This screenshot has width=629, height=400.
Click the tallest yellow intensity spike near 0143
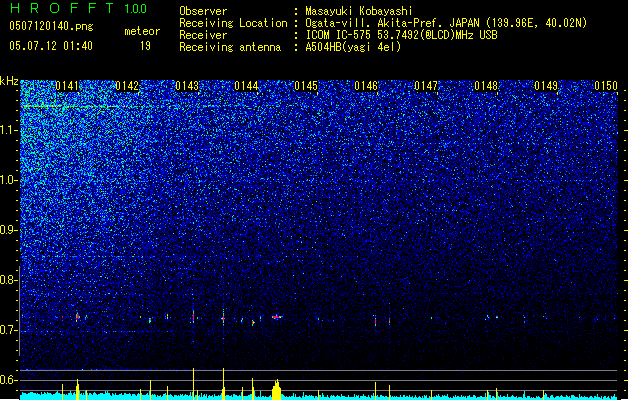coord(193,384)
